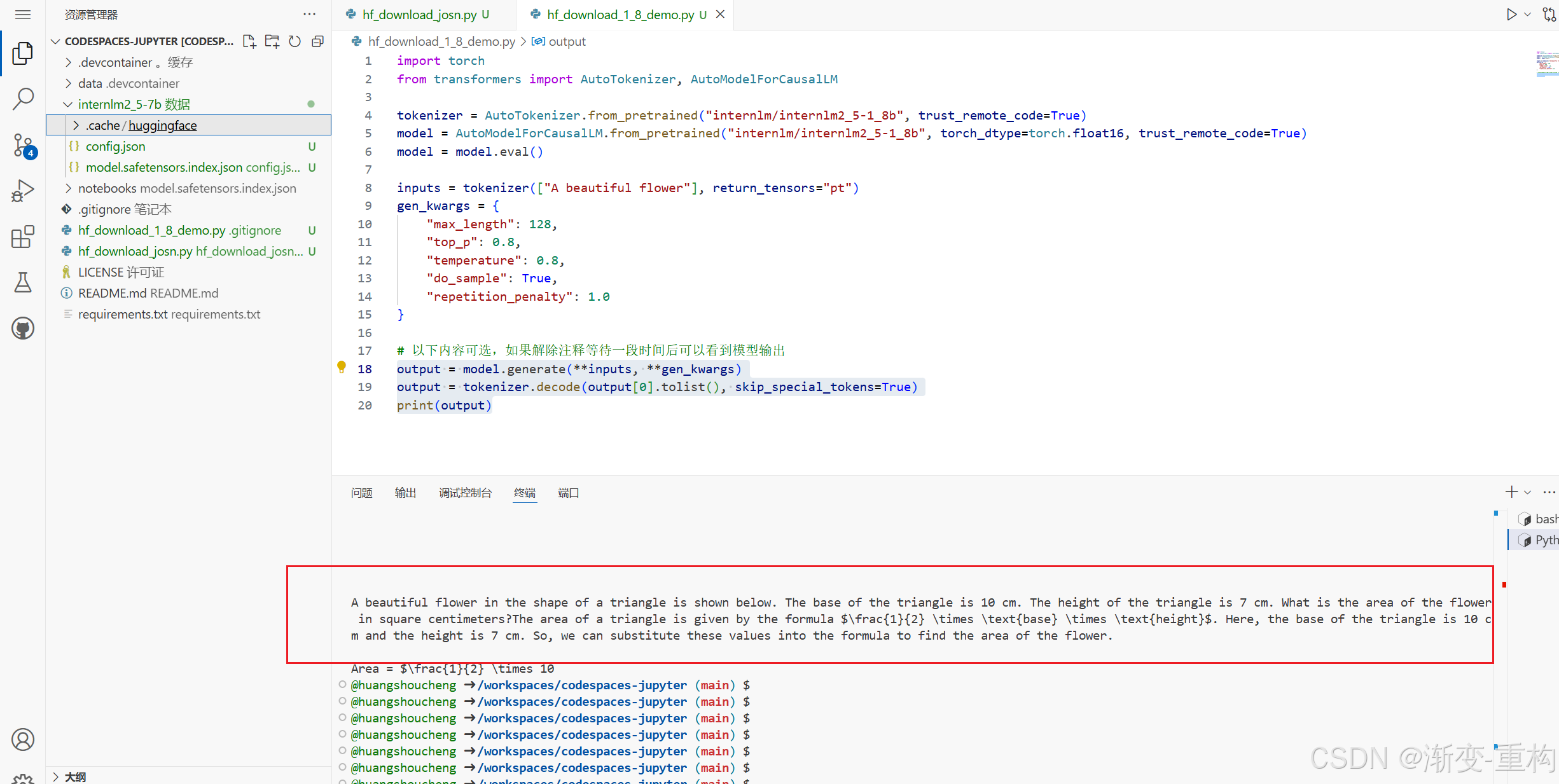This screenshot has height=784, width=1559.
Task: Open the Search view in activity bar
Action: (x=23, y=99)
